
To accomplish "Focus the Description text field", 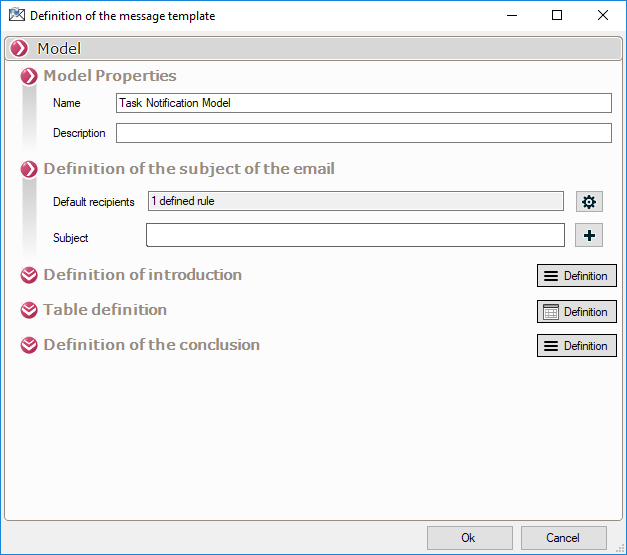I will (363, 133).
